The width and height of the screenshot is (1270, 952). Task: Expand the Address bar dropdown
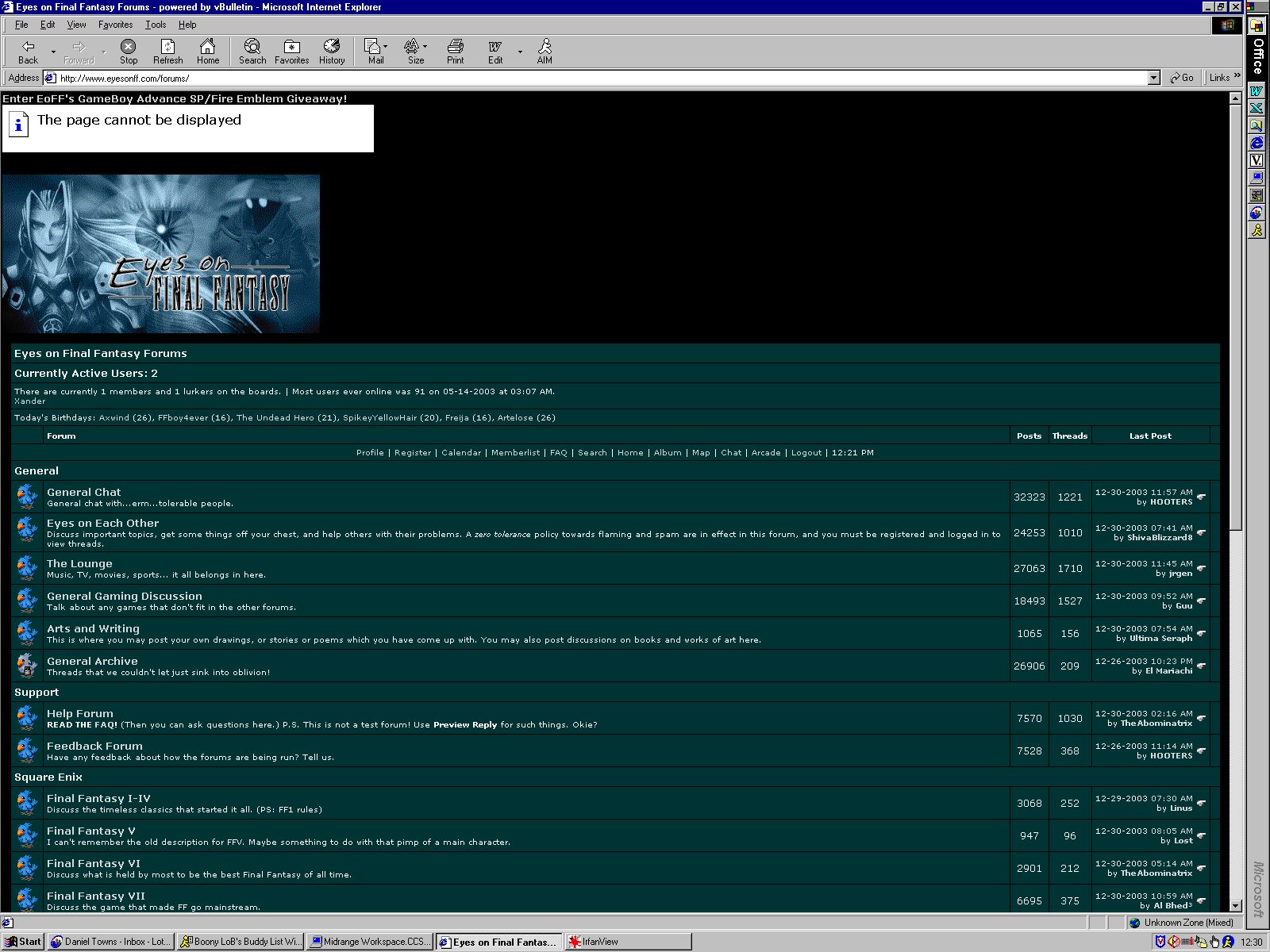[1154, 78]
